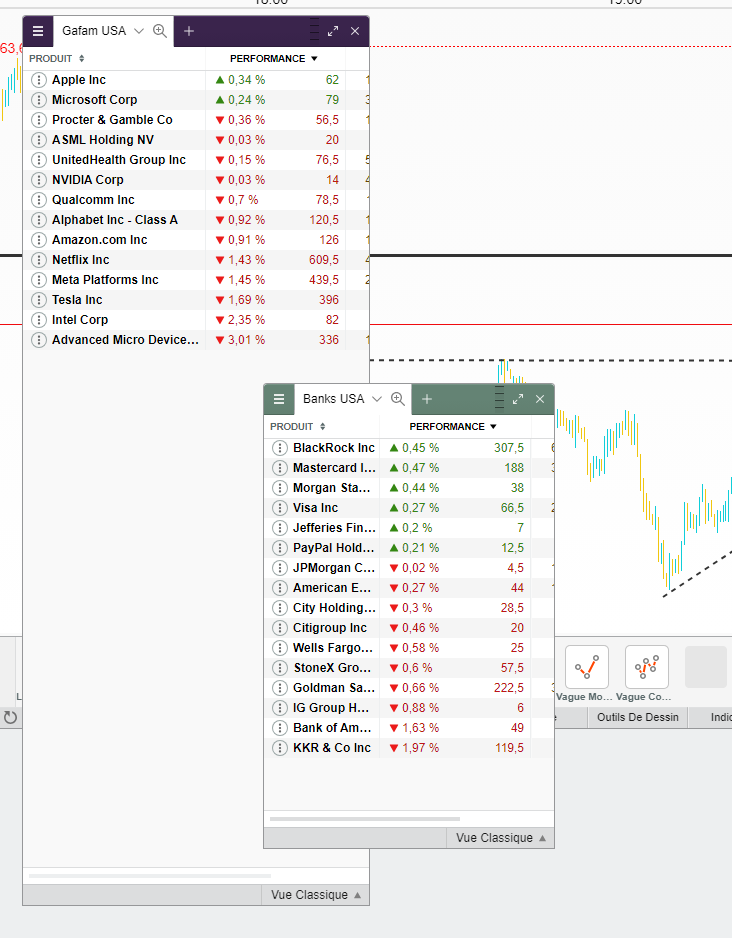
Task: Open the Banks USA list dropdown
Action: [377, 399]
